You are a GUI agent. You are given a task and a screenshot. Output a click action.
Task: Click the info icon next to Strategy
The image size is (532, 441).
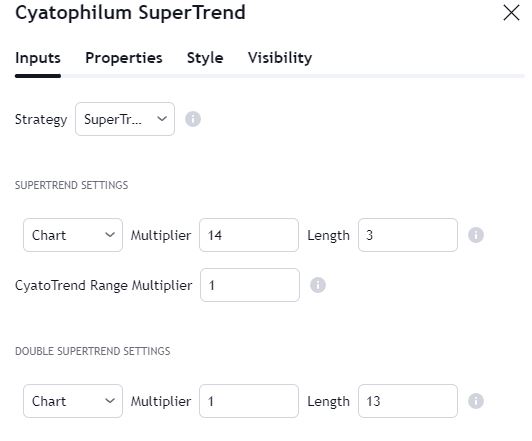[x=193, y=119]
